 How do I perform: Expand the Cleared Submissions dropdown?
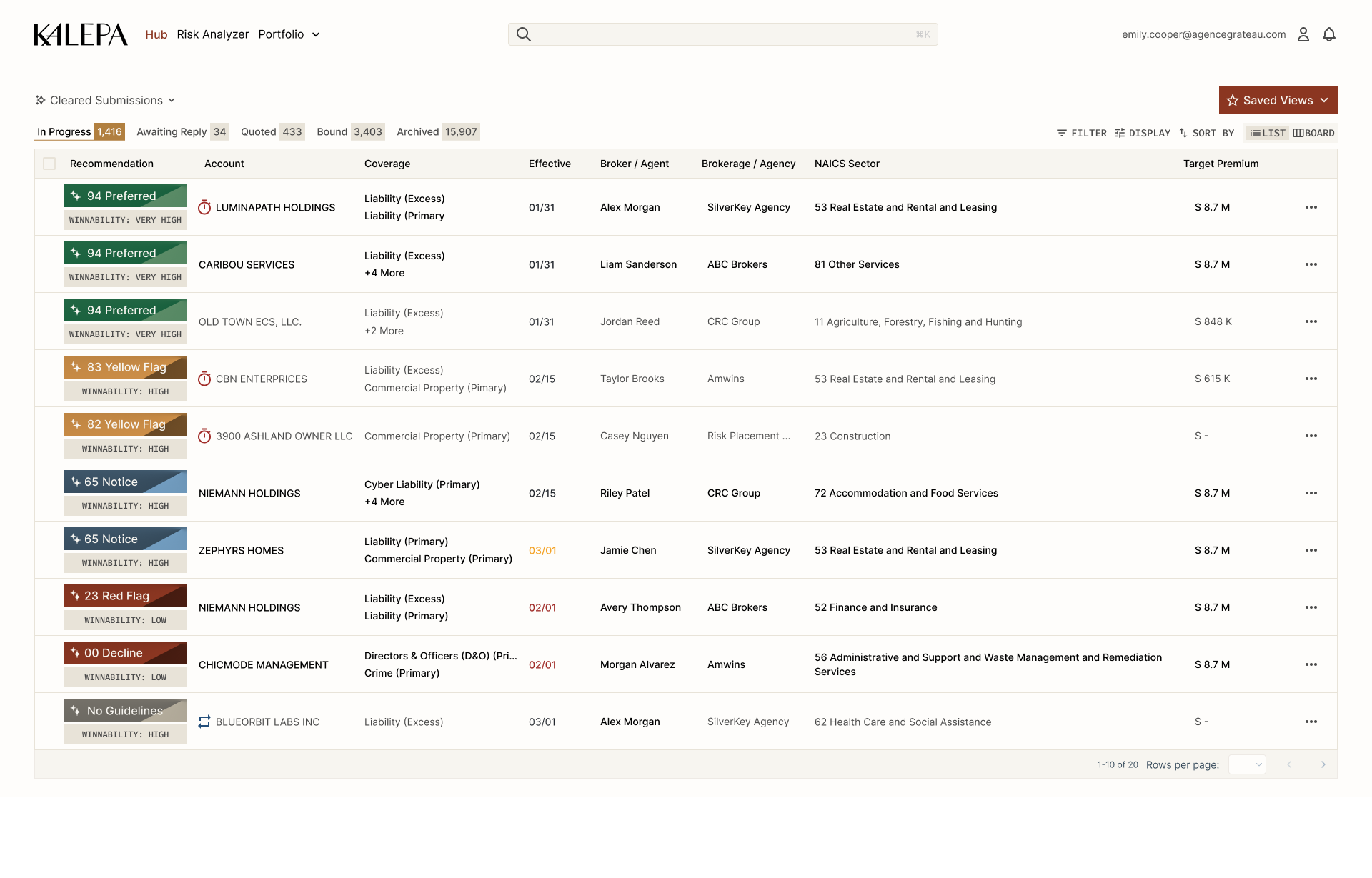coord(106,100)
